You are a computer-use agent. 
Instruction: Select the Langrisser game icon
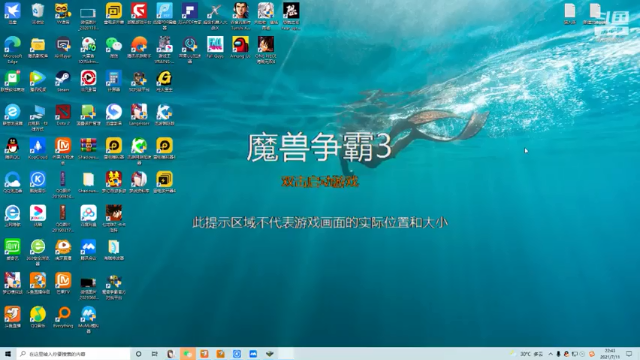139,115
